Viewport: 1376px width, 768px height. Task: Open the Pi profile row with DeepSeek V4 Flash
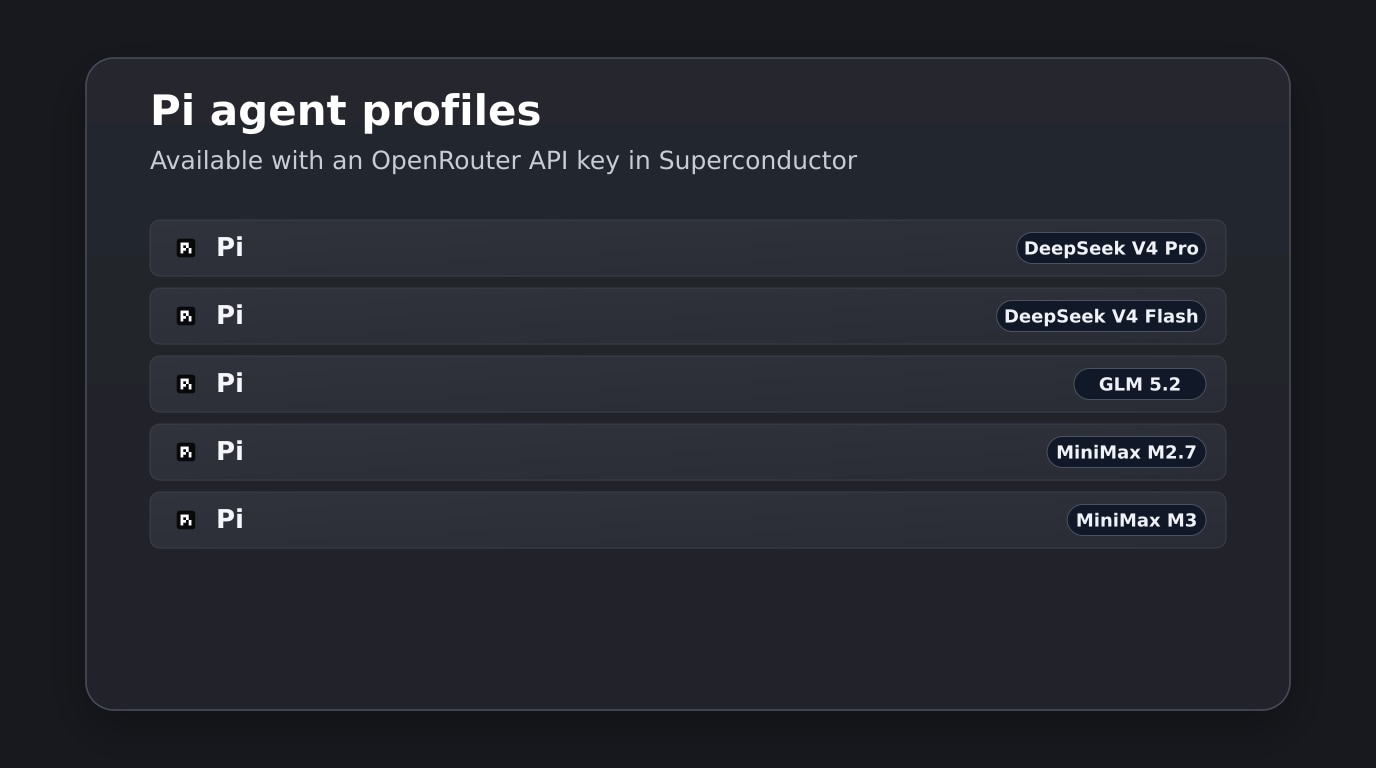pyautogui.click(x=688, y=316)
